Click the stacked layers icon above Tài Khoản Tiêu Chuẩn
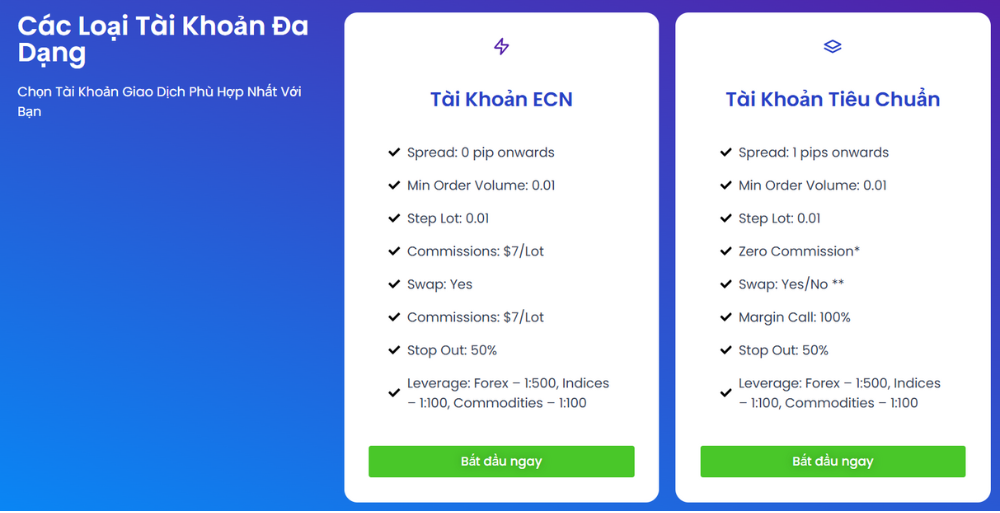Viewport: 1000px width, 513px height. pos(832,46)
